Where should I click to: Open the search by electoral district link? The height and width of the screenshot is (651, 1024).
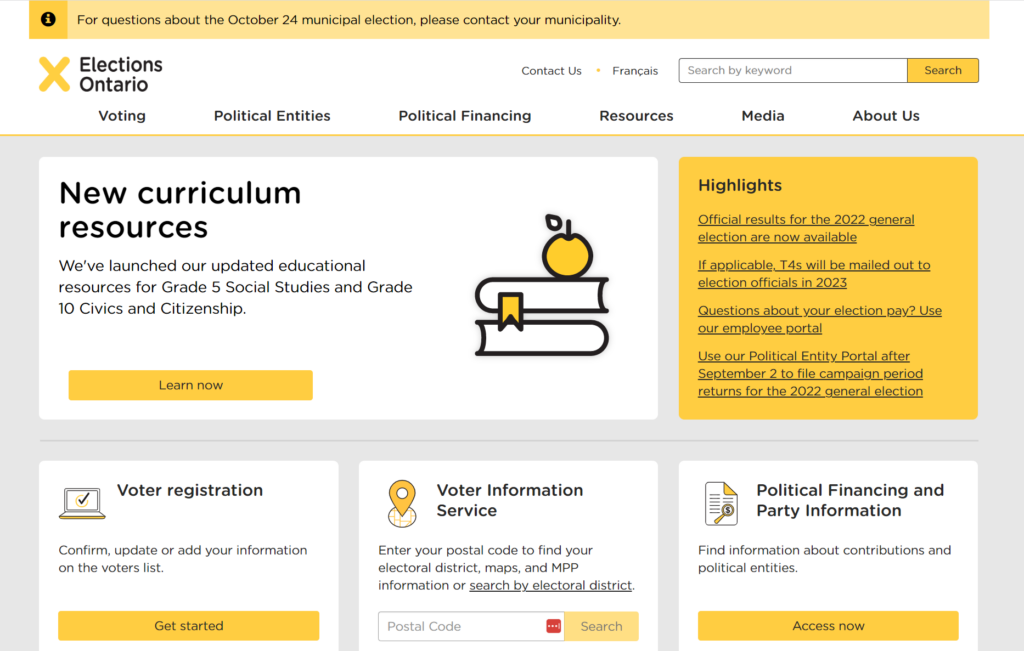[x=551, y=585]
